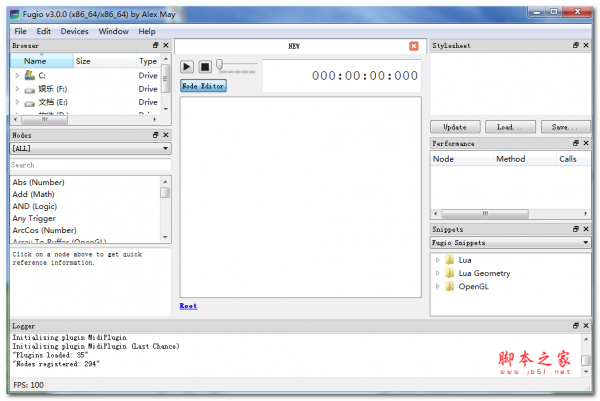Viewport: 600px width, 401px height.
Task: Click the Node Editor button
Action: click(x=203, y=86)
